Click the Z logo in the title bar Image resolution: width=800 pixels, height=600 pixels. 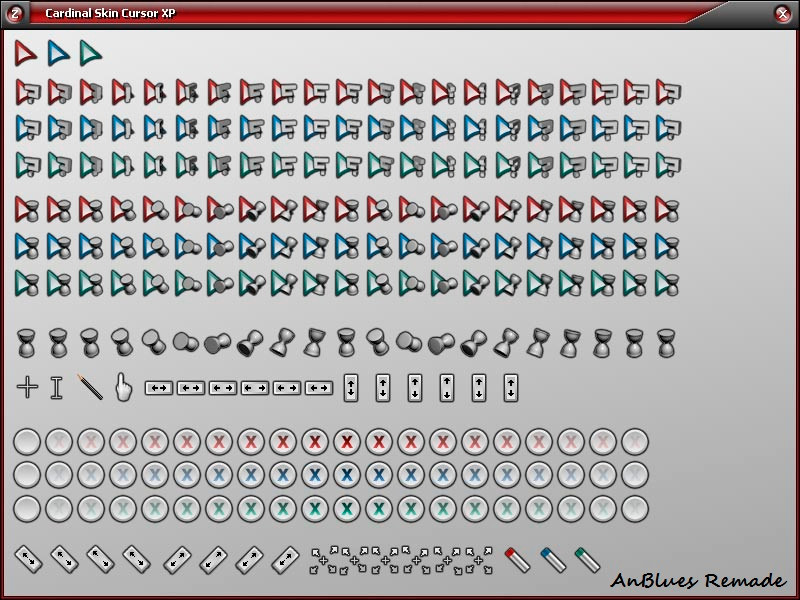click(15, 14)
